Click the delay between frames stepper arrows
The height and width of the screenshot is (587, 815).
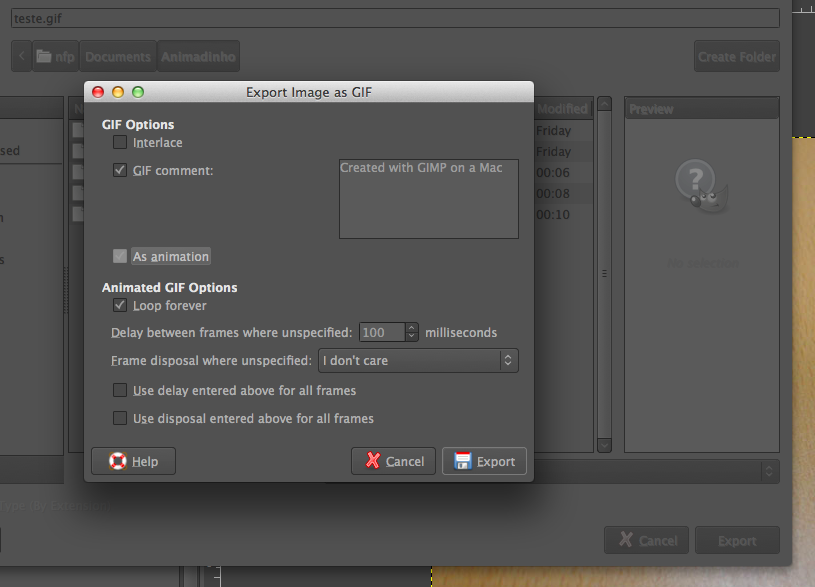pyautogui.click(x=411, y=332)
